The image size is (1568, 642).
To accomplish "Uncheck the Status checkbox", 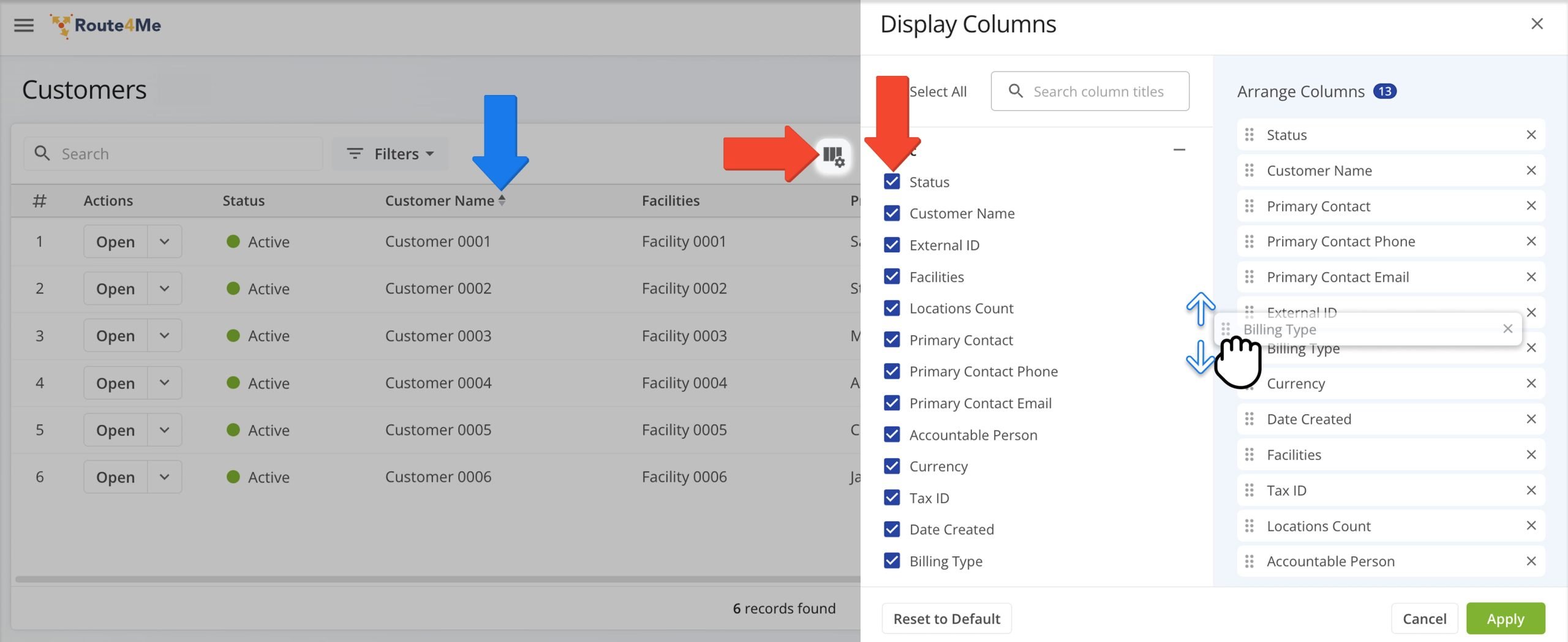I will [x=892, y=181].
